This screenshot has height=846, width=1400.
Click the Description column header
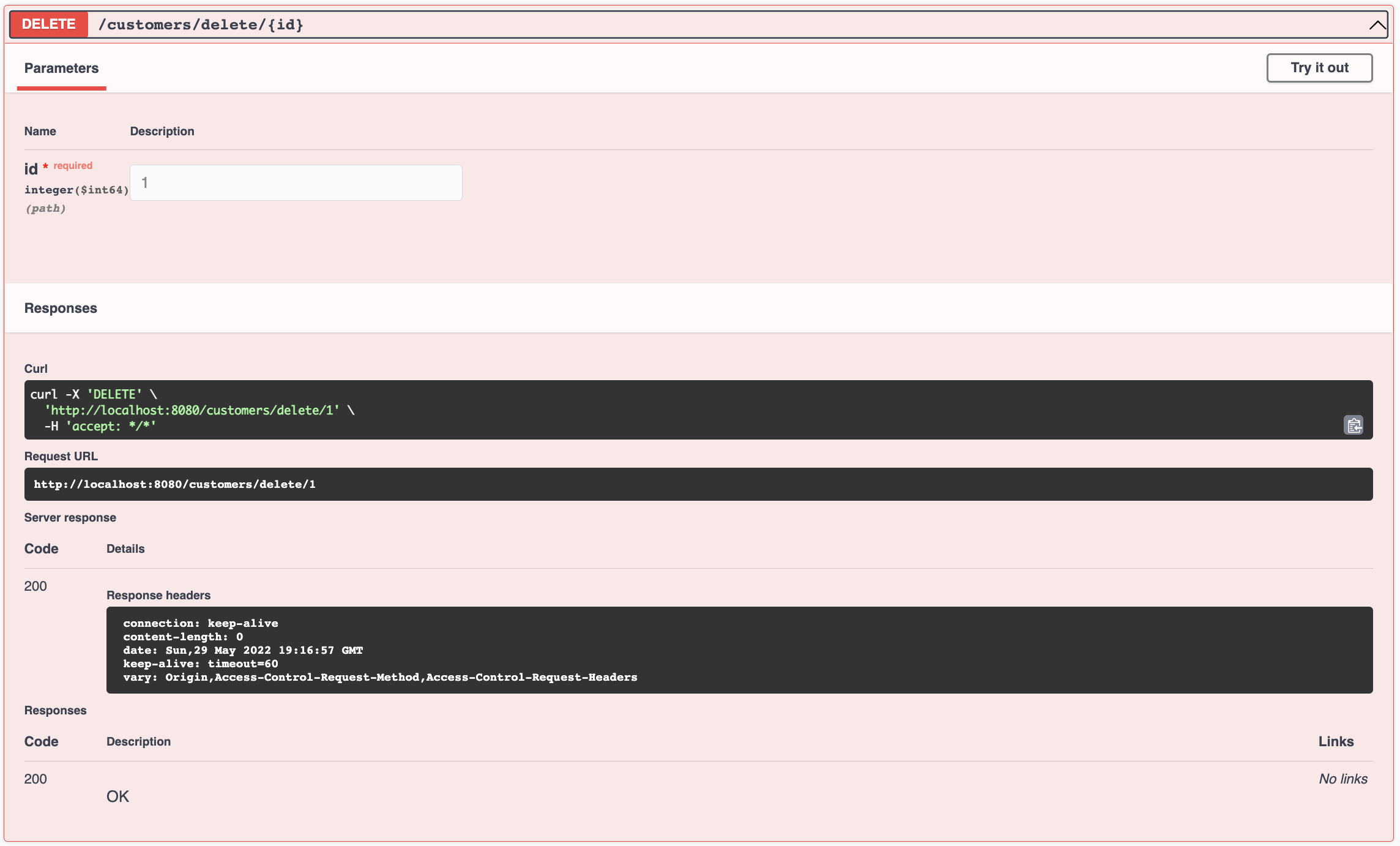[x=138, y=741]
